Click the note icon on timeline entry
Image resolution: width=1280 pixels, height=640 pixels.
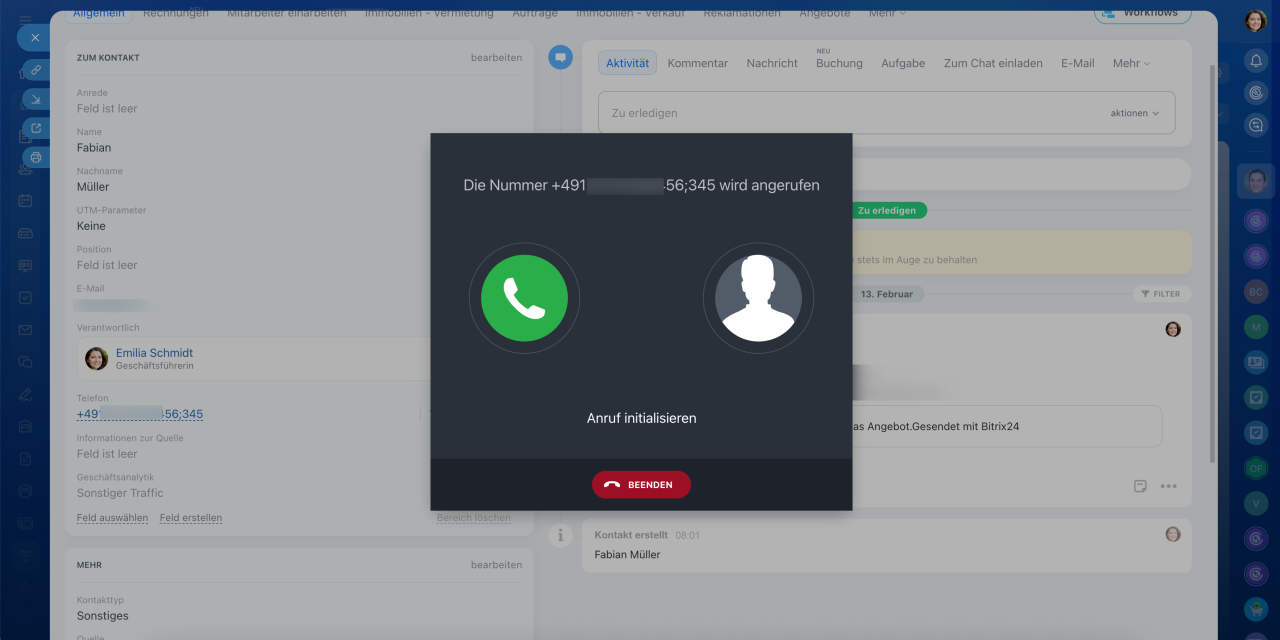tap(1140, 486)
